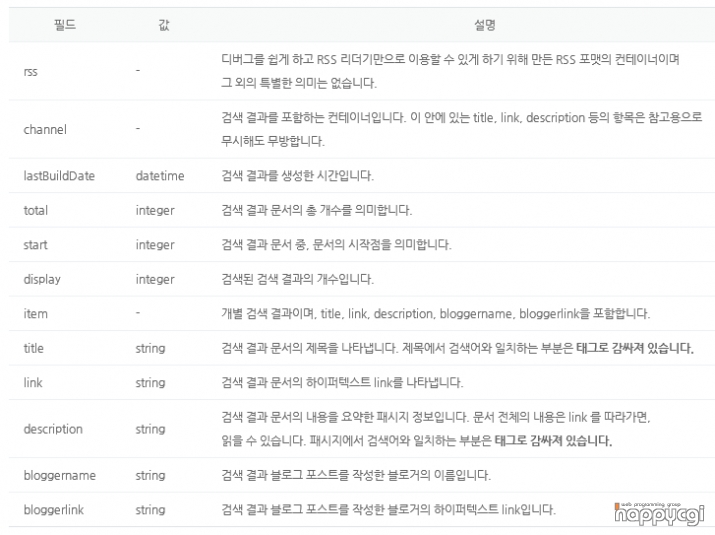This screenshot has height=535, width=715.
Task: Click the title field name
Action: click(34, 348)
